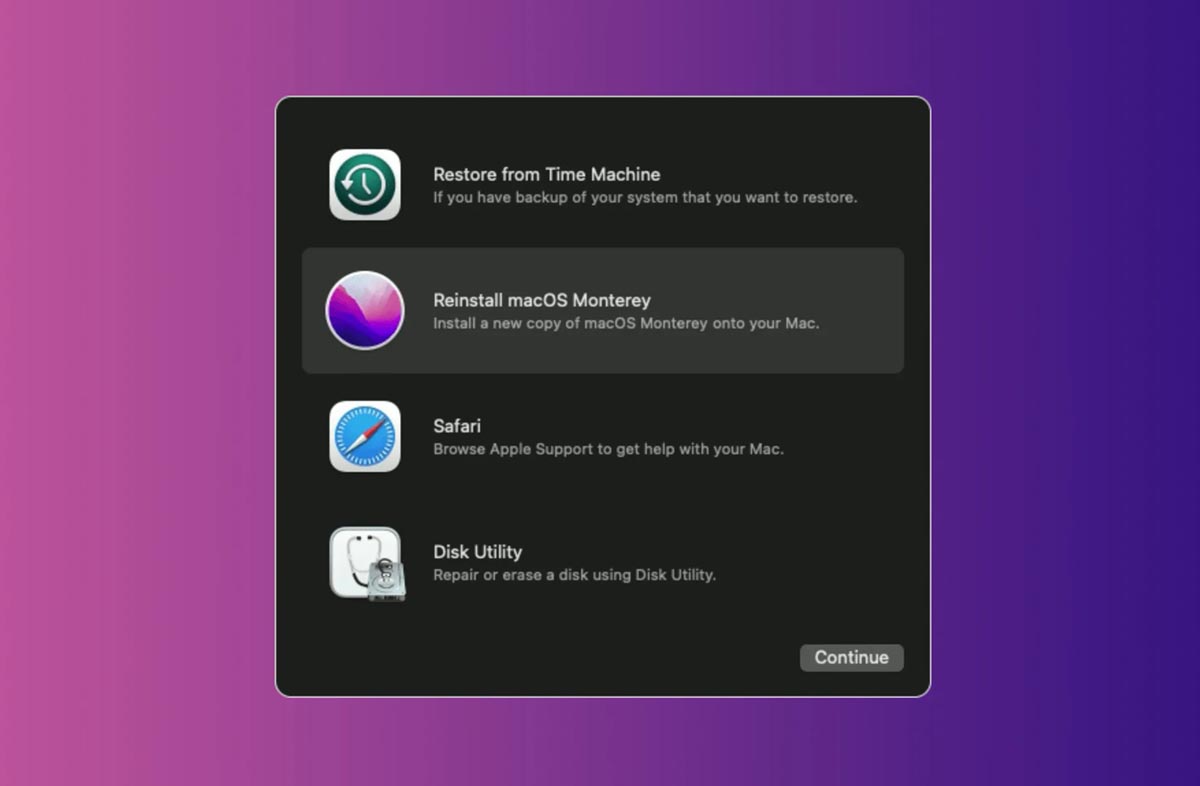Screen dimensions: 1200x786
Task: Click the Continue button
Action: click(x=852, y=657)
